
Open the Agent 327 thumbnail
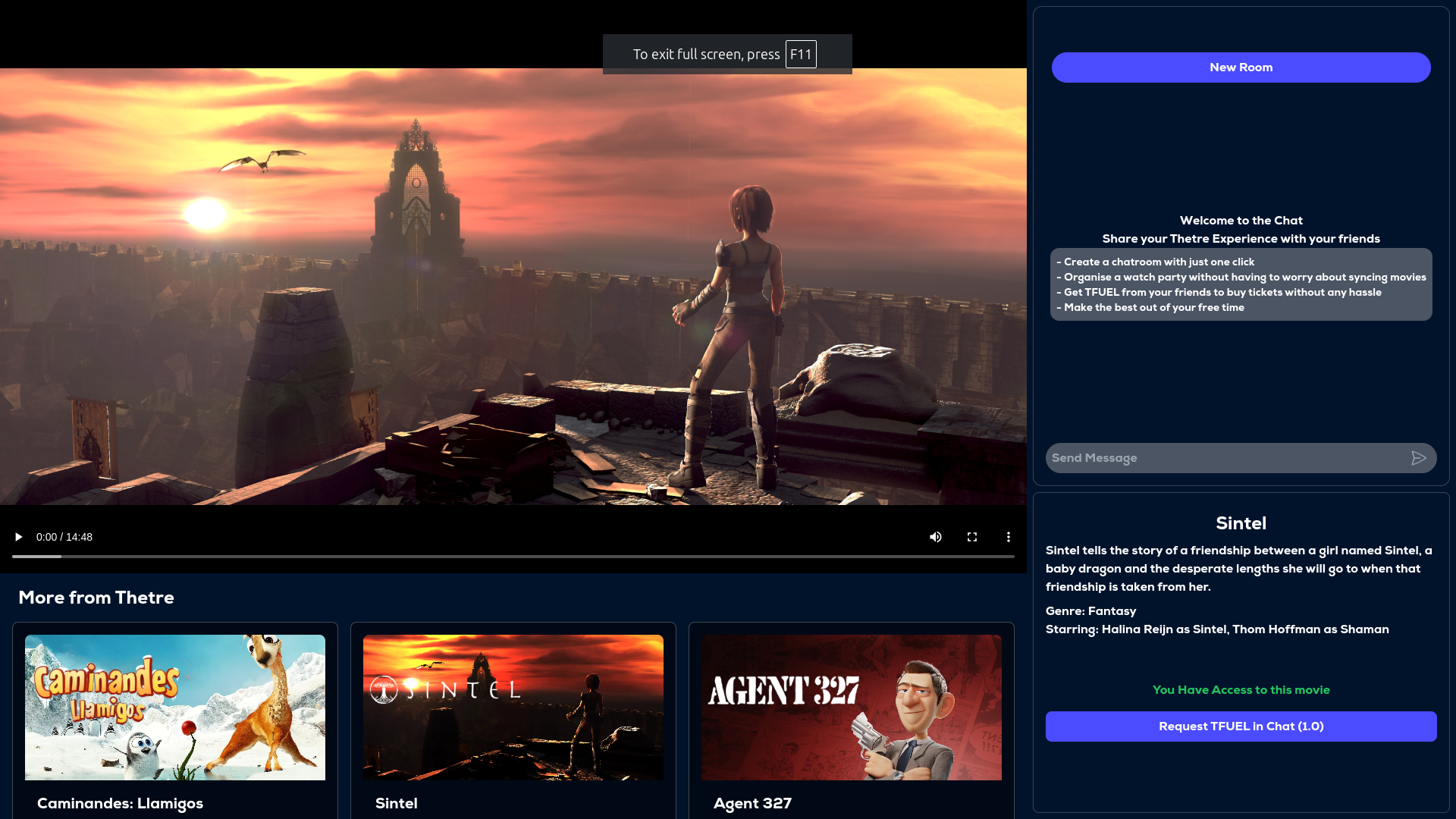click(851, 707)
